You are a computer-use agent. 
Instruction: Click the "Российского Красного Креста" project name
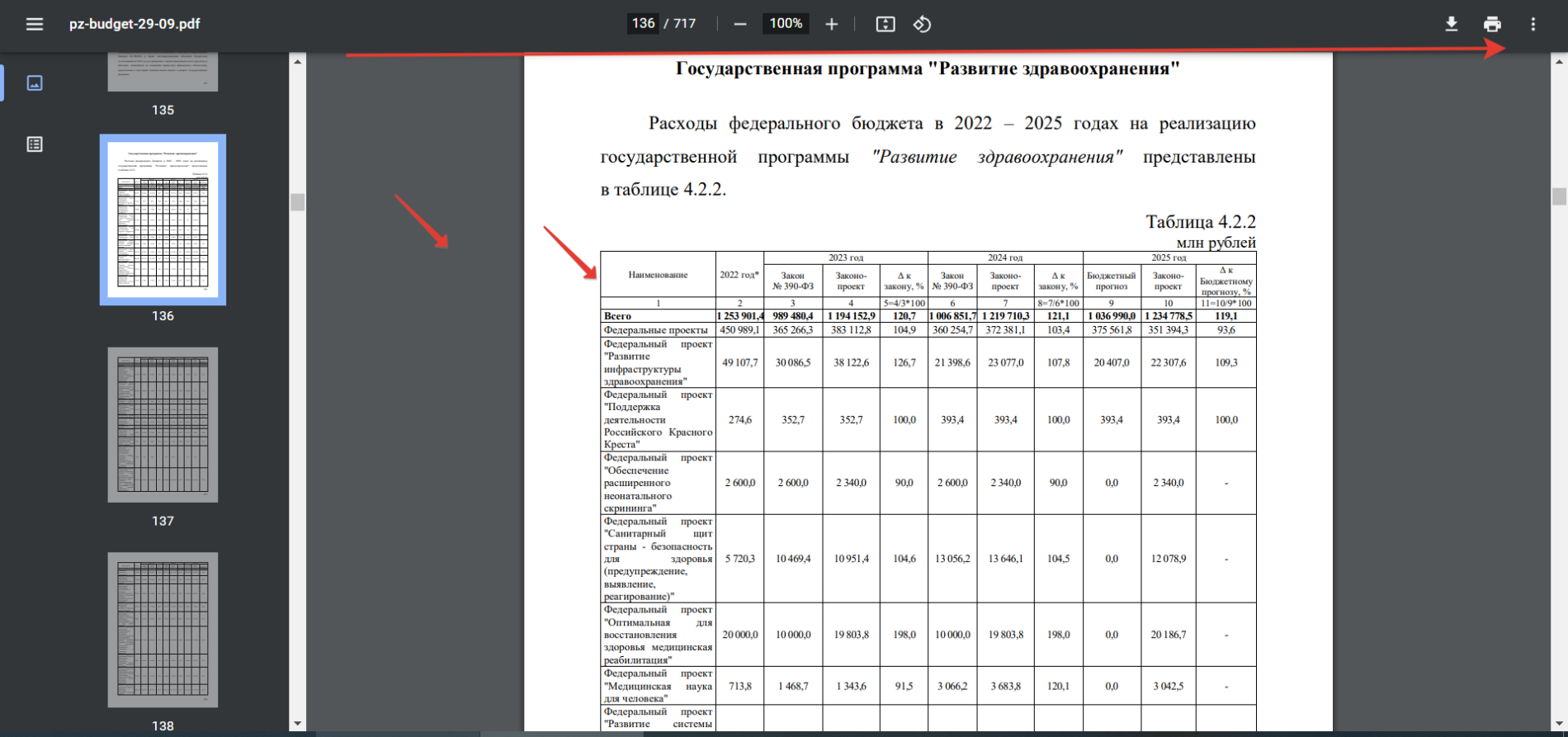pos(658,438)
